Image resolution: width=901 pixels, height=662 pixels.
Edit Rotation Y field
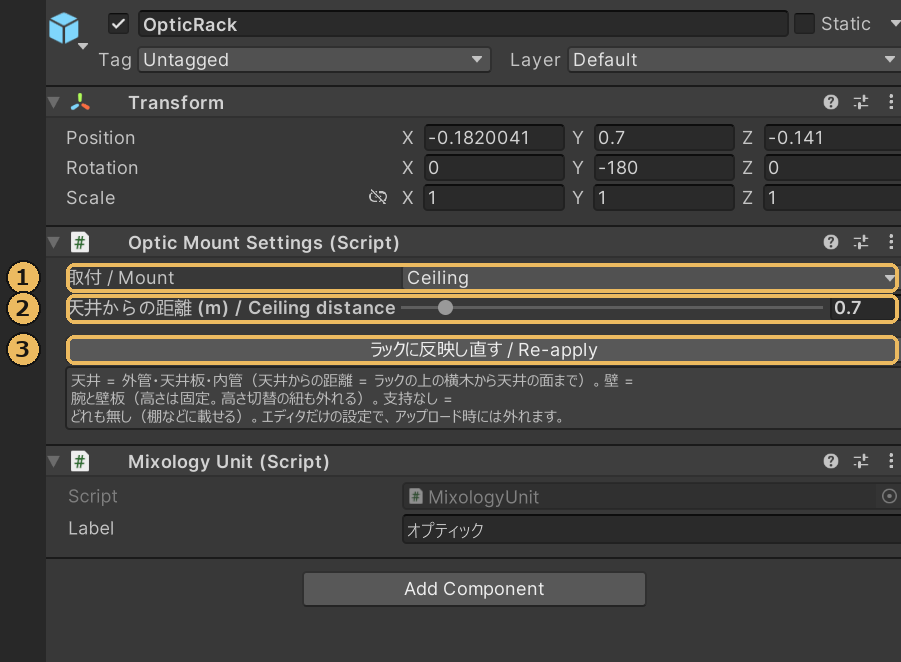point(664,168)
